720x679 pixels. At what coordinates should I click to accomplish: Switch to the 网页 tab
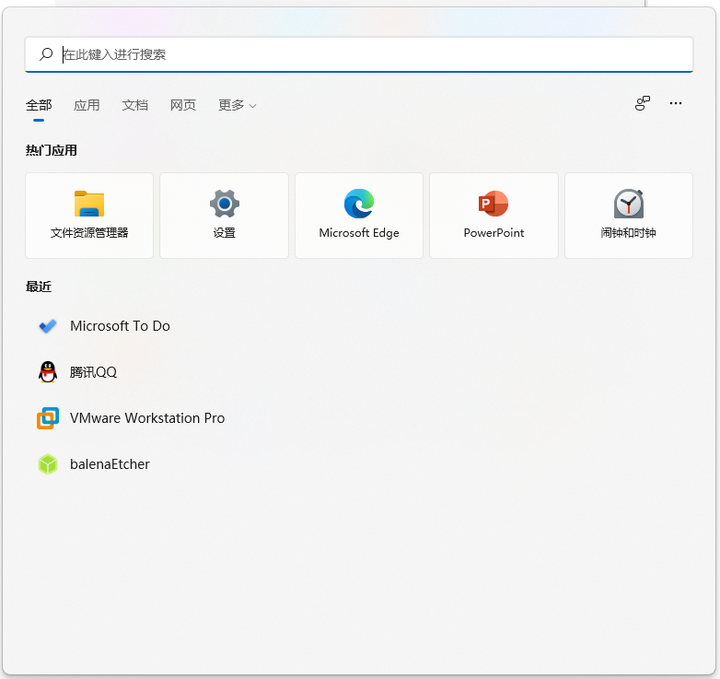tap(183, 105)
